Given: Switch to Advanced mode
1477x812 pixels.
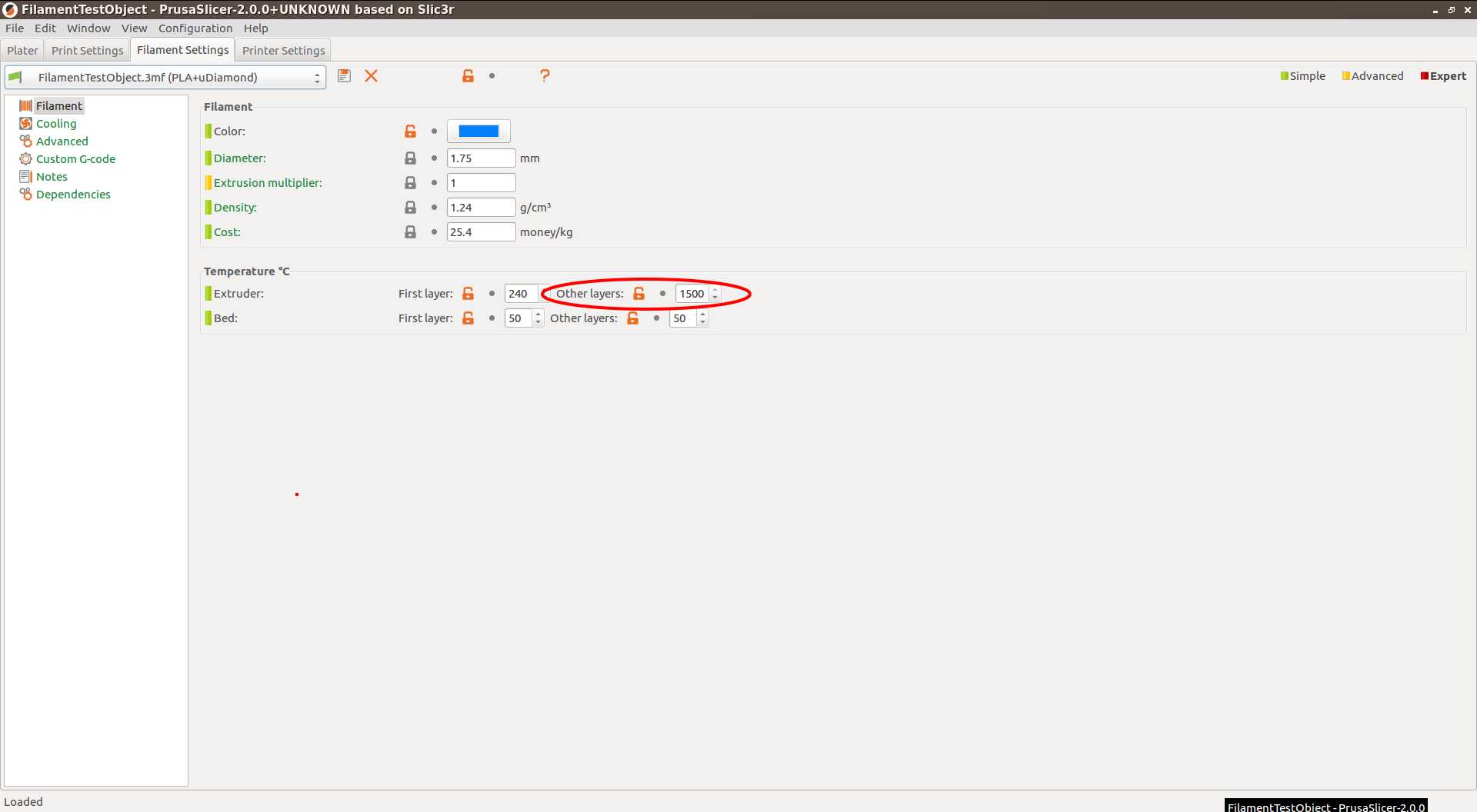Looking at the screenshot, I should 1372,75.
